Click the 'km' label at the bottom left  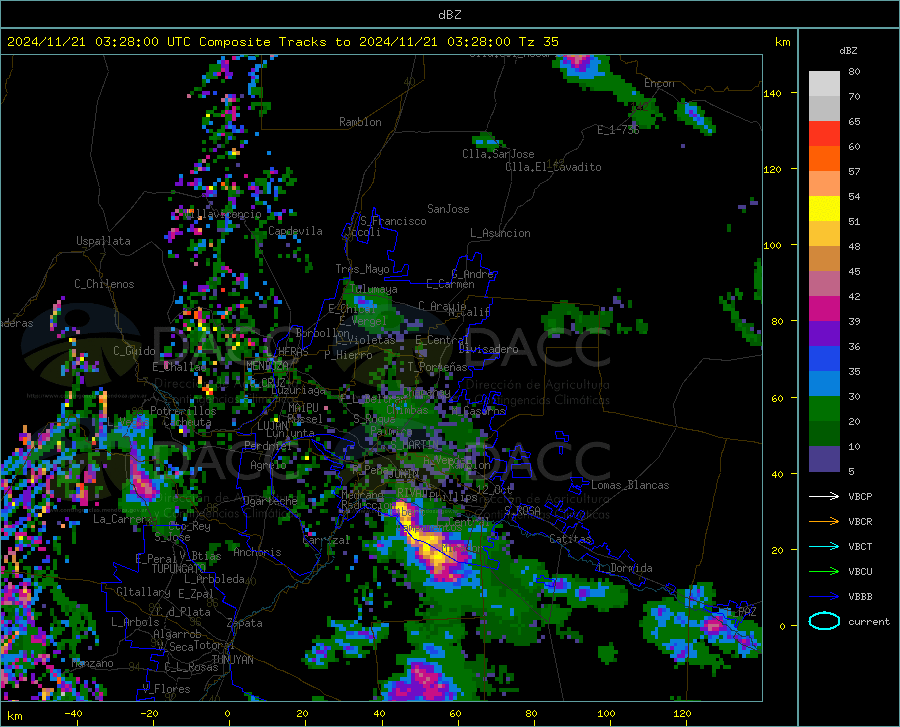pyautogui.click(x=14, y=716)
